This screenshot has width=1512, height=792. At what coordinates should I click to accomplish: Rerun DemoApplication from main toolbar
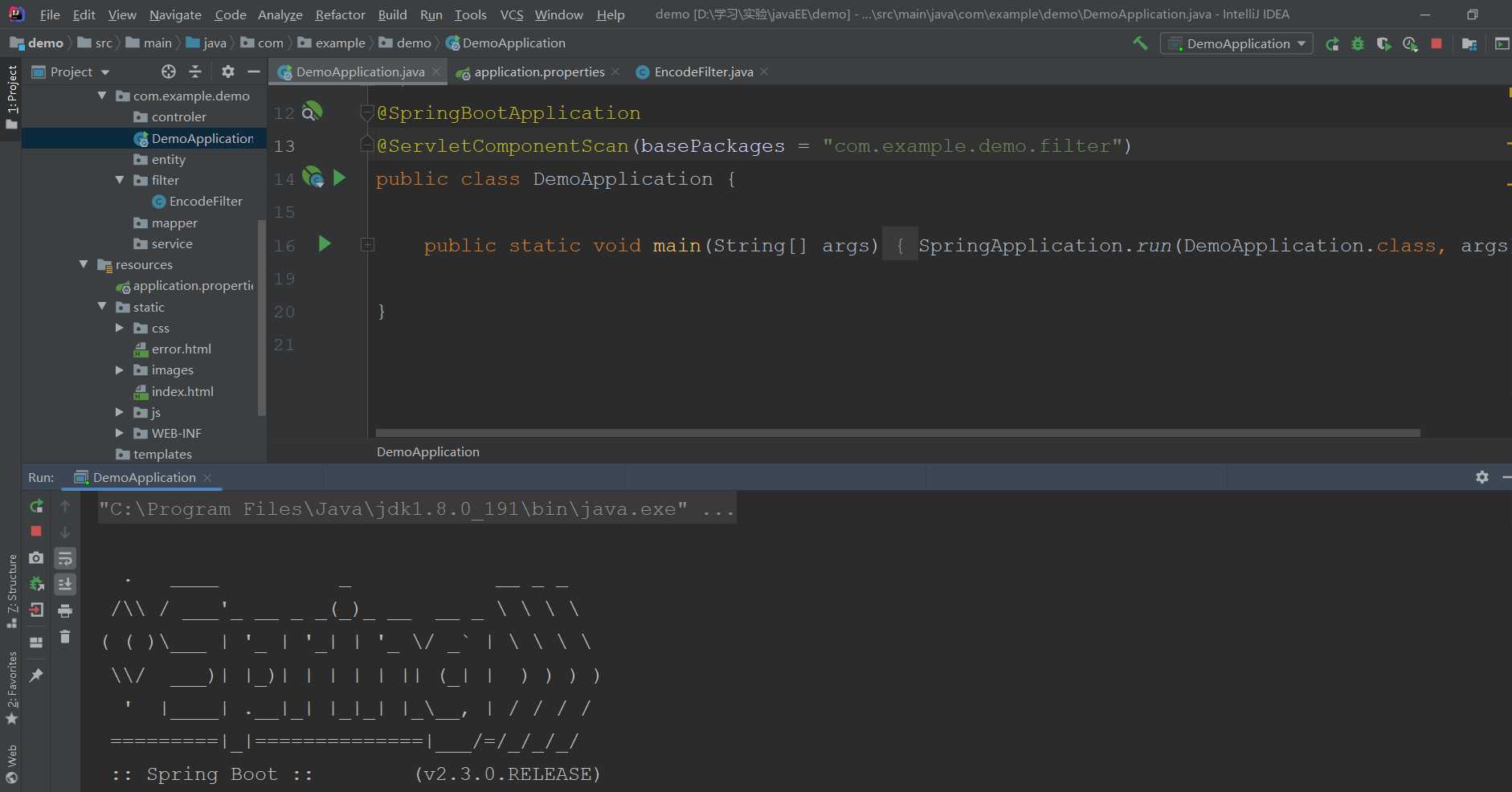(x=1332, y=44)
